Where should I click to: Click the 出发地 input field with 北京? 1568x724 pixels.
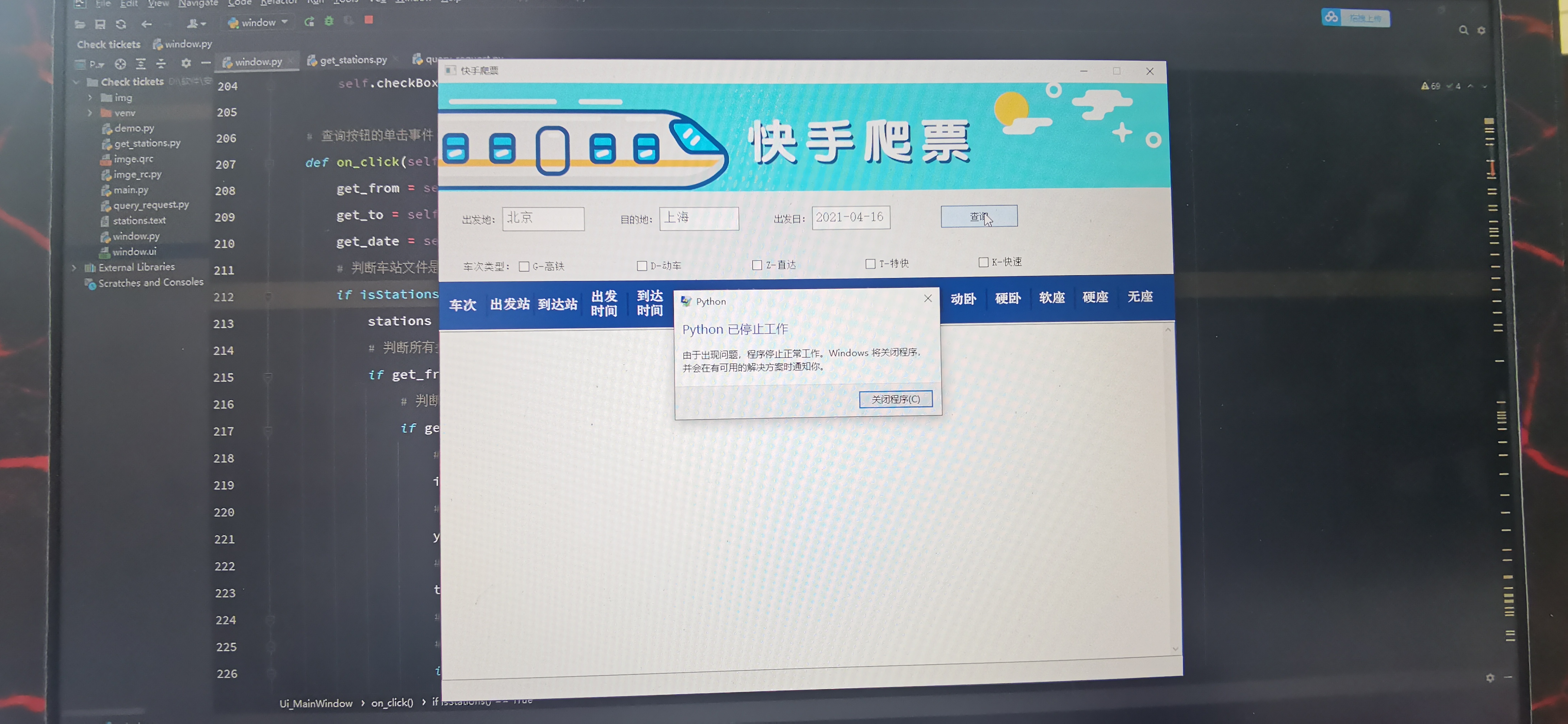coord(543,219)
